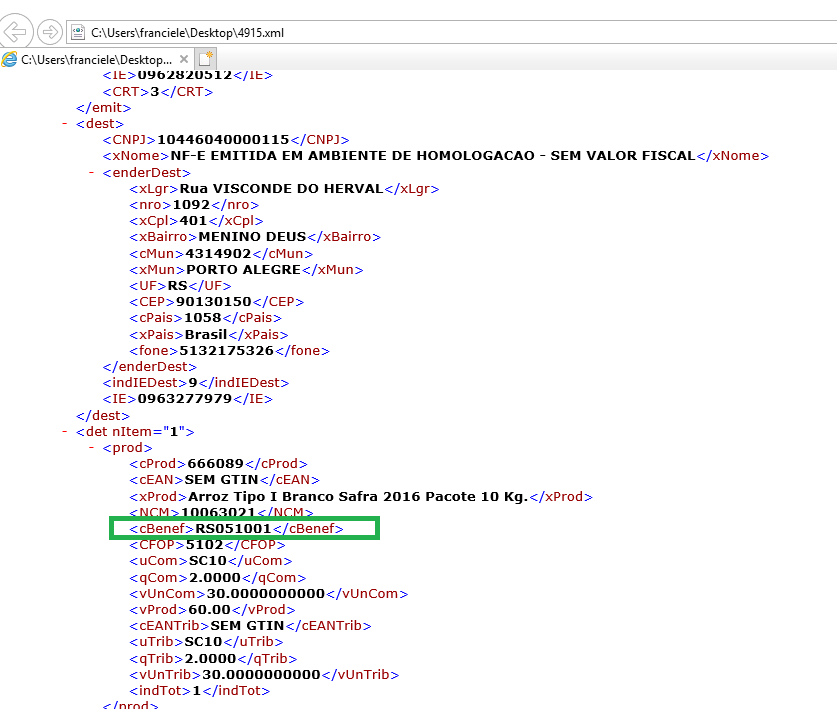Click the xMun value PORTO ALEGRE
Screen dimensions: 837x709
coord(243,270)
